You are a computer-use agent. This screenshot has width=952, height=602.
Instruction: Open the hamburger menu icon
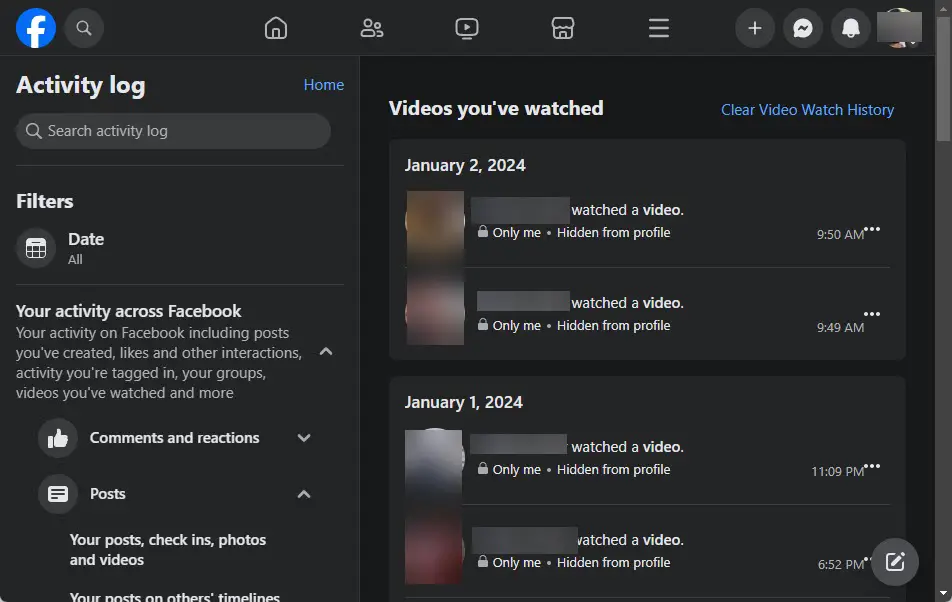[x=659, y=28]
